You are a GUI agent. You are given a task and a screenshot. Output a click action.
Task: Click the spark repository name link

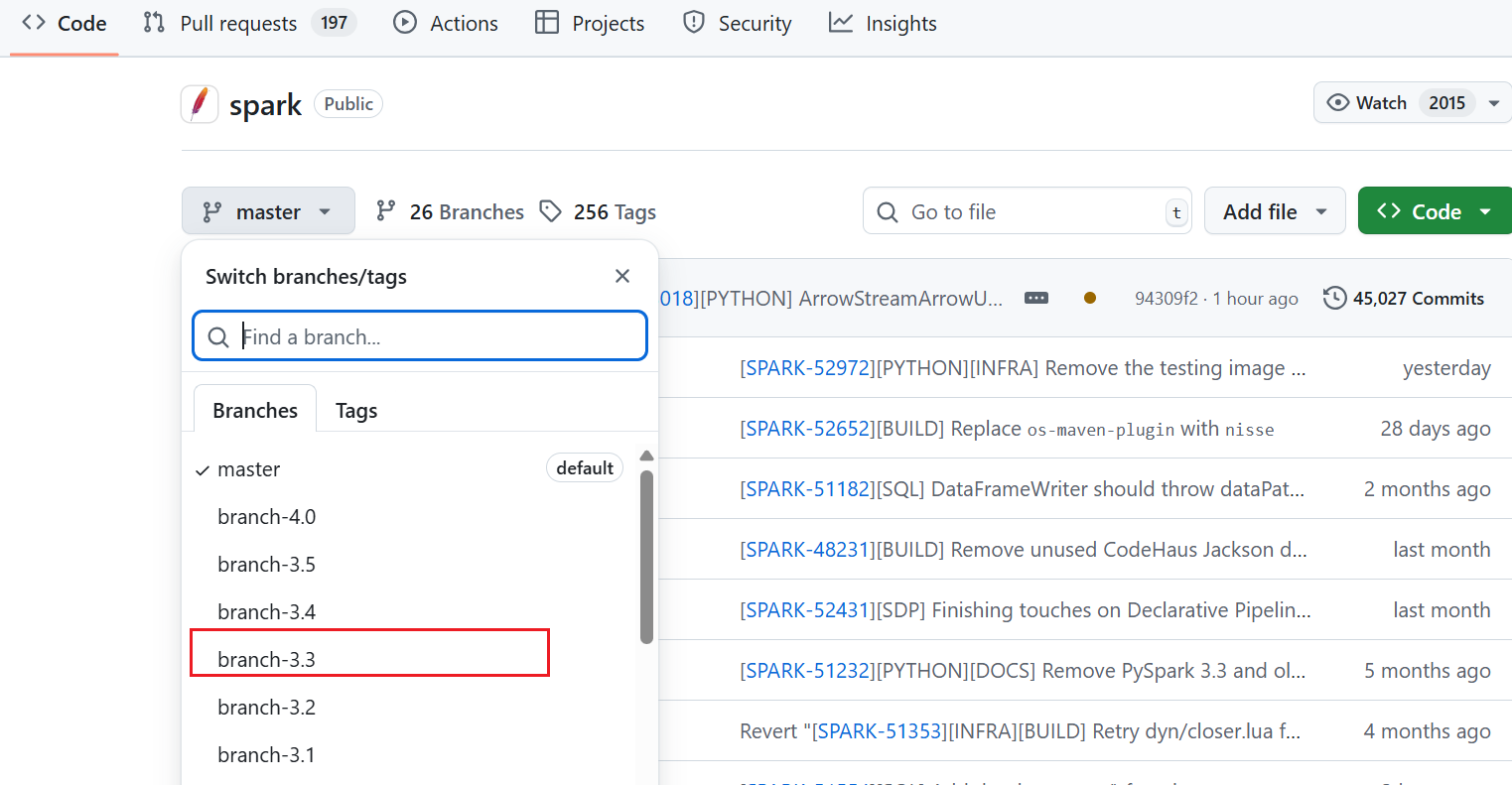265,105
